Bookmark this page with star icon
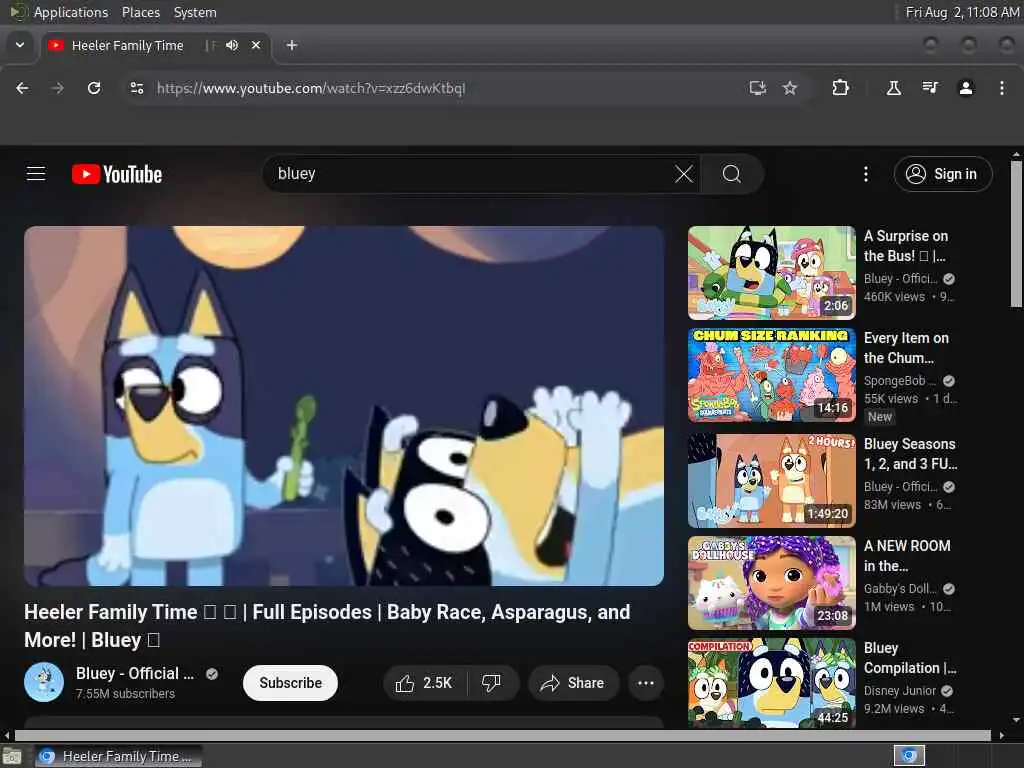 point(790,88)
